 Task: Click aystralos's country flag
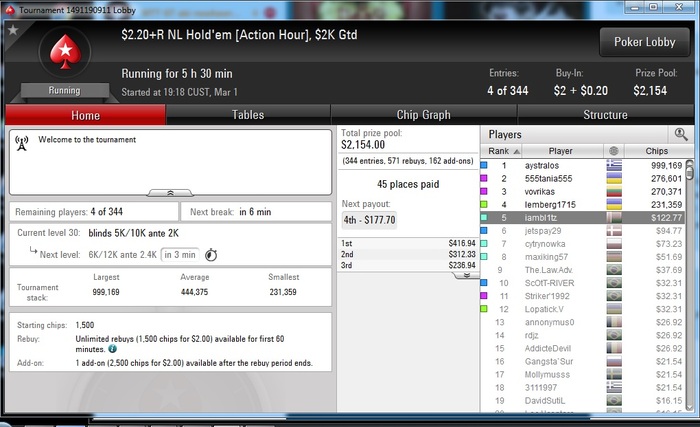tap(614, 165)
